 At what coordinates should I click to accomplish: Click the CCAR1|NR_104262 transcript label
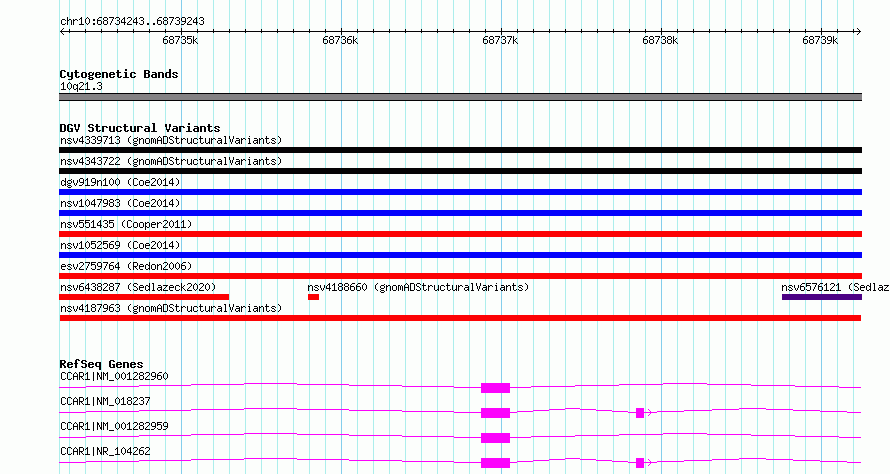click(x=105, y=451)
